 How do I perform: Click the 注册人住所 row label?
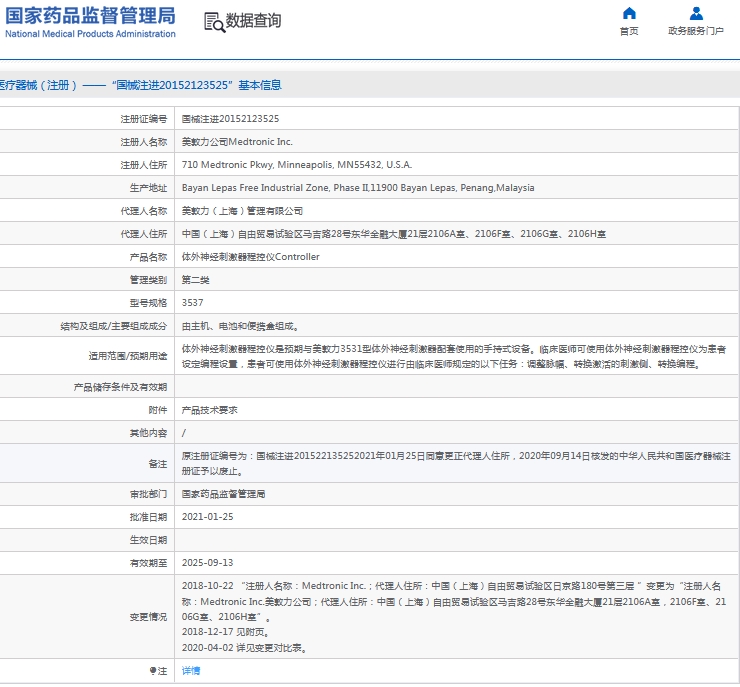coord(144,165)
